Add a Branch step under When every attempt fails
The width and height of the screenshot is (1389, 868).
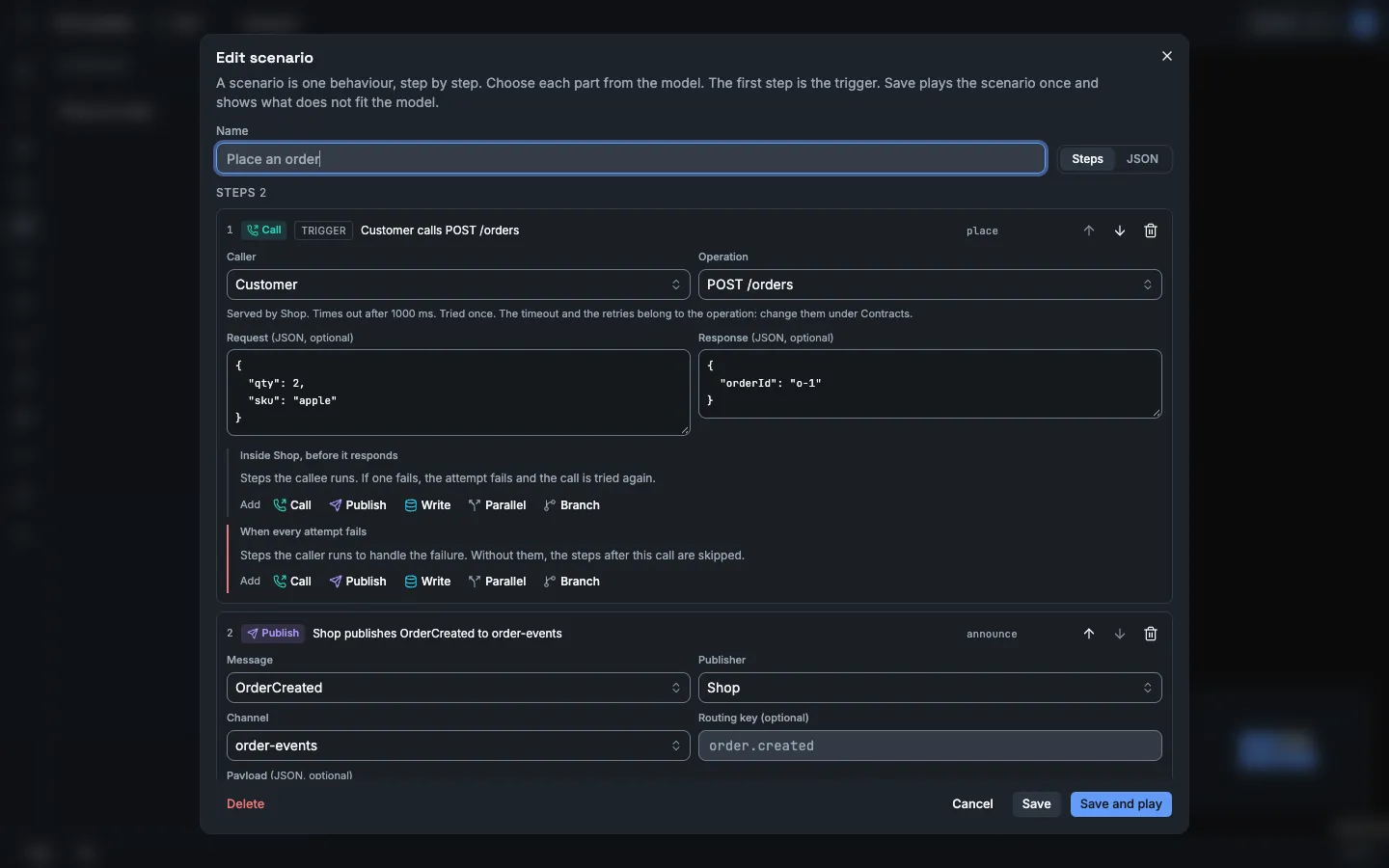pyautogui.click(x=572, y=582)
